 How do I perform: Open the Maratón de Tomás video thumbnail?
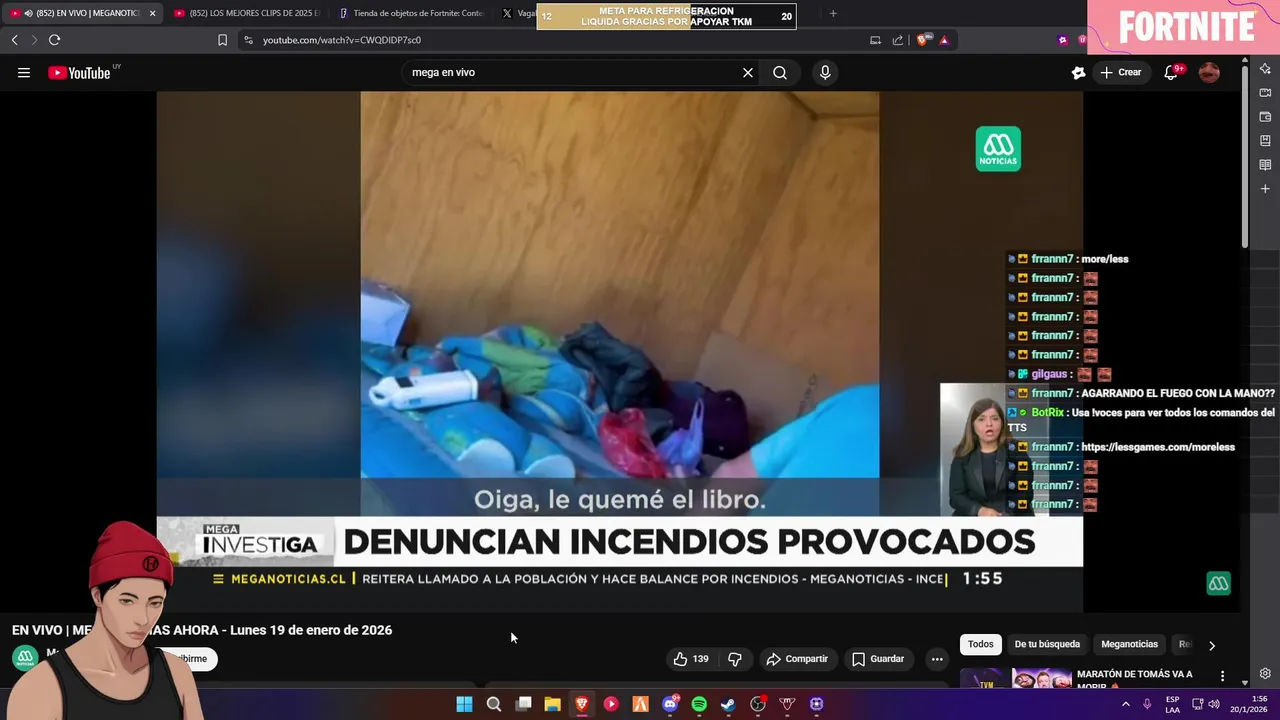click(1015, 678)
